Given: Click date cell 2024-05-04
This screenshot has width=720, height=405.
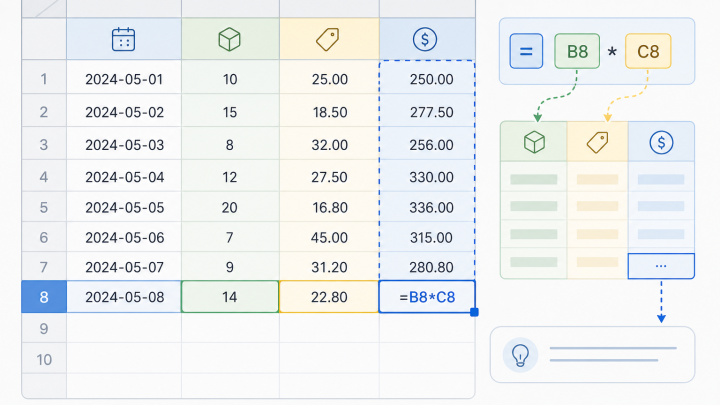Looking at the screenshot, I should (x=124, y=177).
